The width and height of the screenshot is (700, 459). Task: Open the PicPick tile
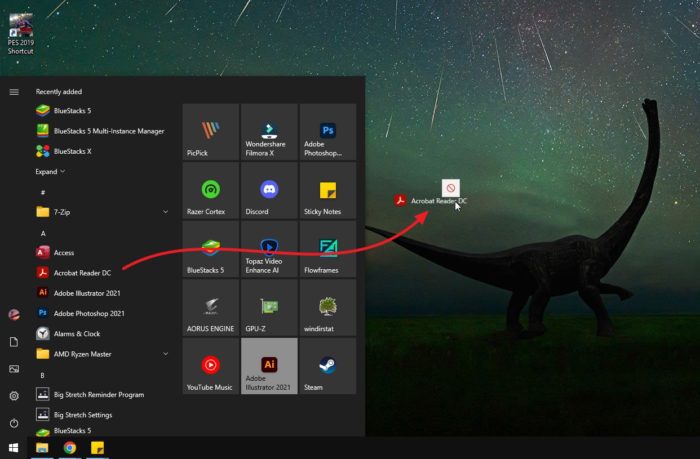pyautogui.click(x=211, y=132)
